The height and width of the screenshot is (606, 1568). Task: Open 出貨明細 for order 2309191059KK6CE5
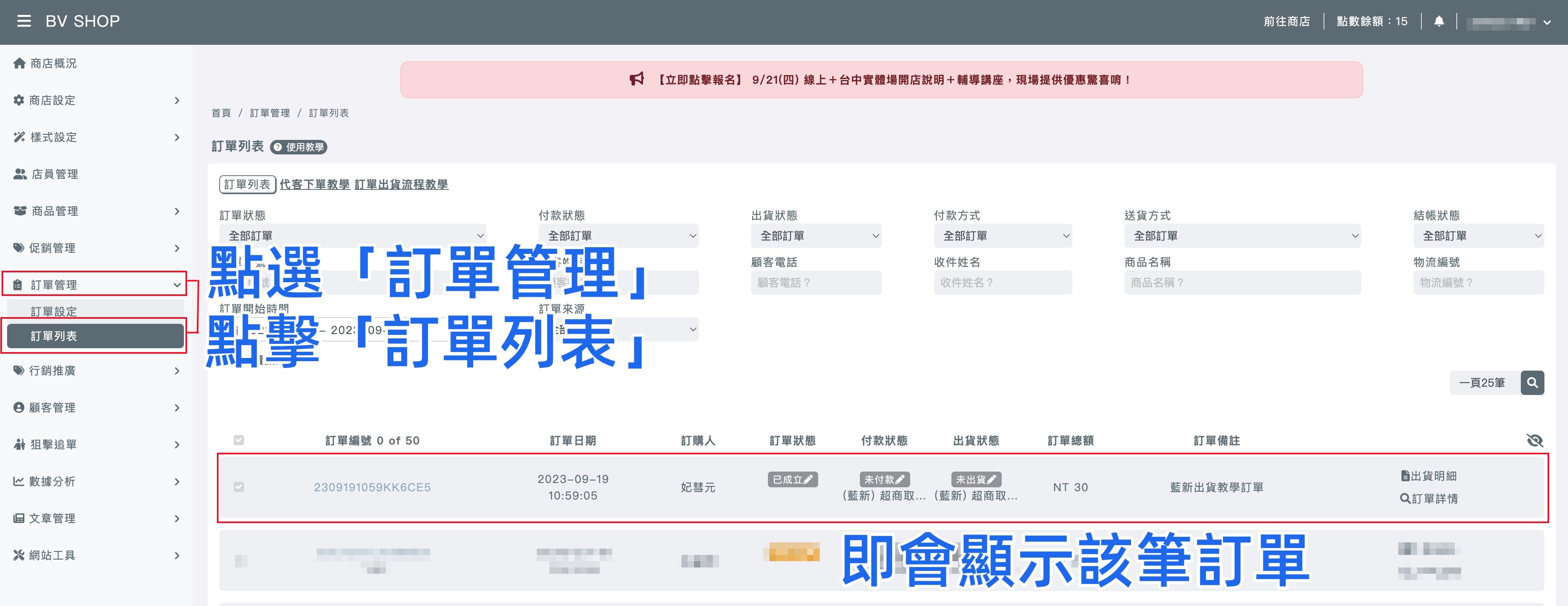point(1428,476)
